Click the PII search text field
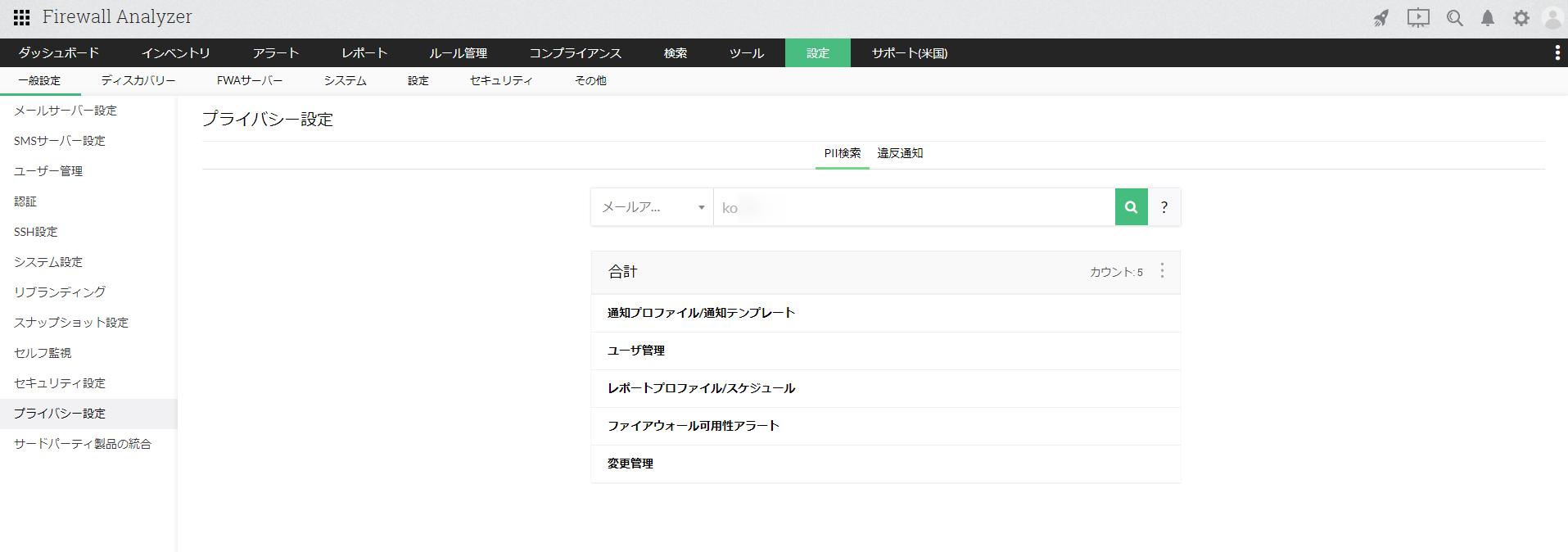The height and width of the screenshot is (552, 1568). tap(913, 207)
